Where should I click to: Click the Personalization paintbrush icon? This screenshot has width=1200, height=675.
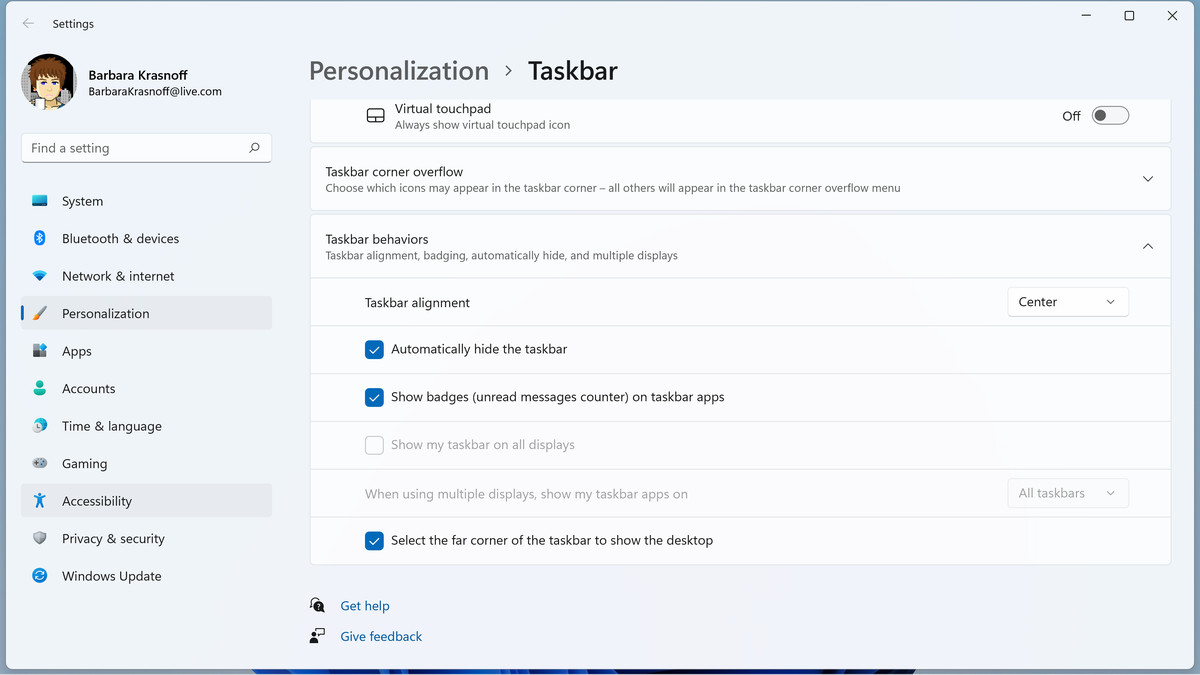pyautogui.click(x=40, y=313)
